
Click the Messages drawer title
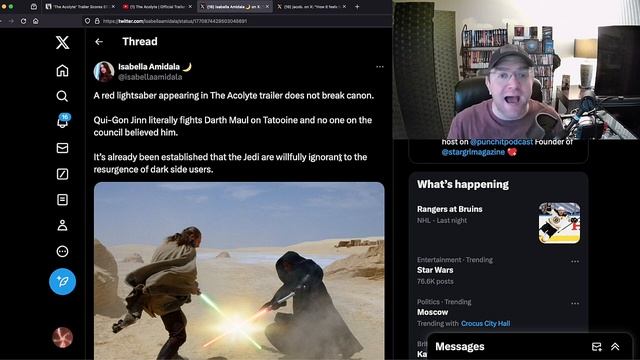point(460,347)
